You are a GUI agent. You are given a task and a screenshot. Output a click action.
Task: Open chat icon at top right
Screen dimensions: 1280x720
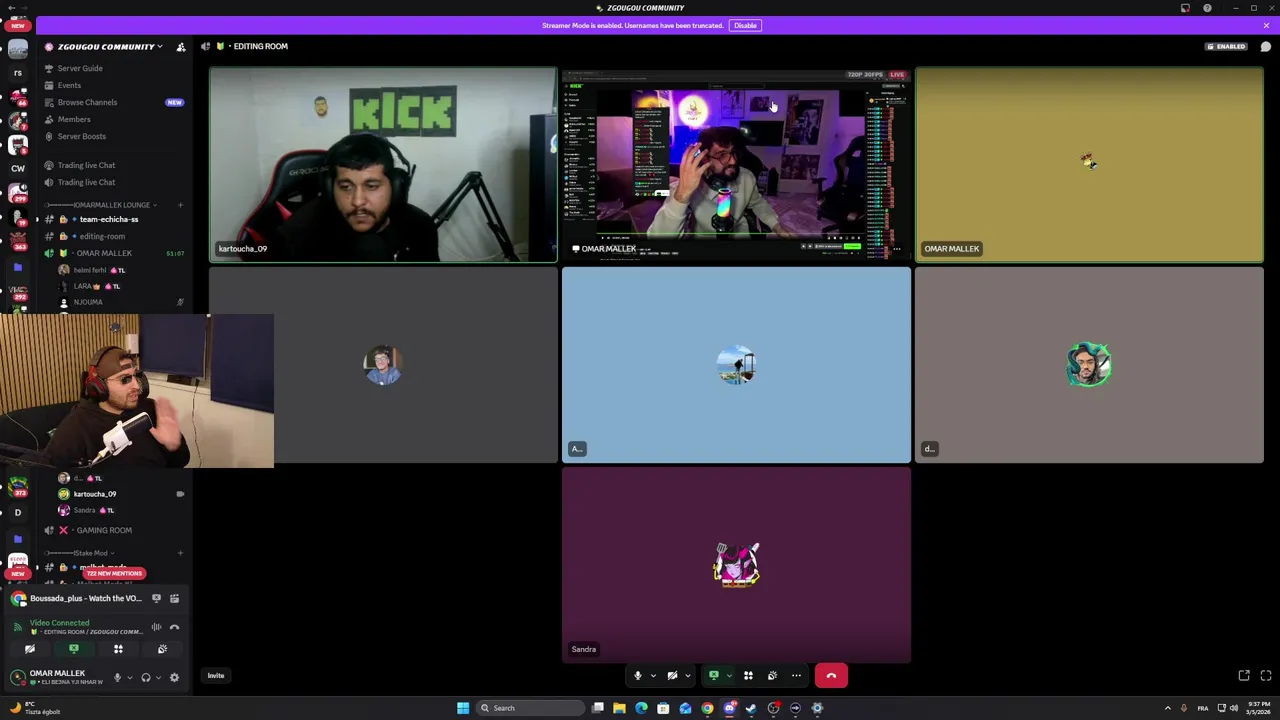pyautogui.click(x=1266, y=46)
